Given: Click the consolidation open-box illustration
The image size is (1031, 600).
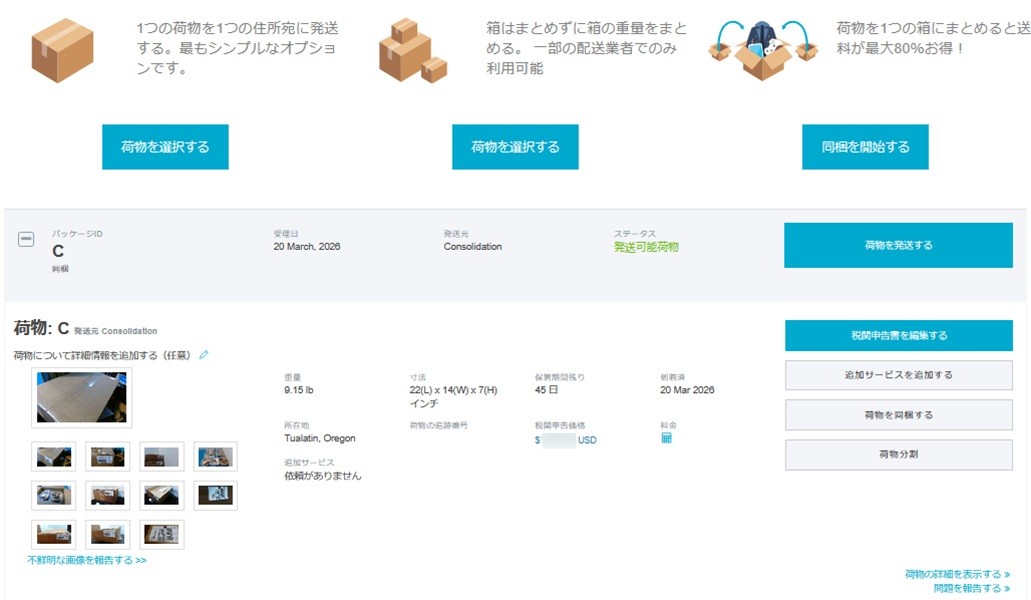Looking at the screenshot, I should click(x=763, y=48).
